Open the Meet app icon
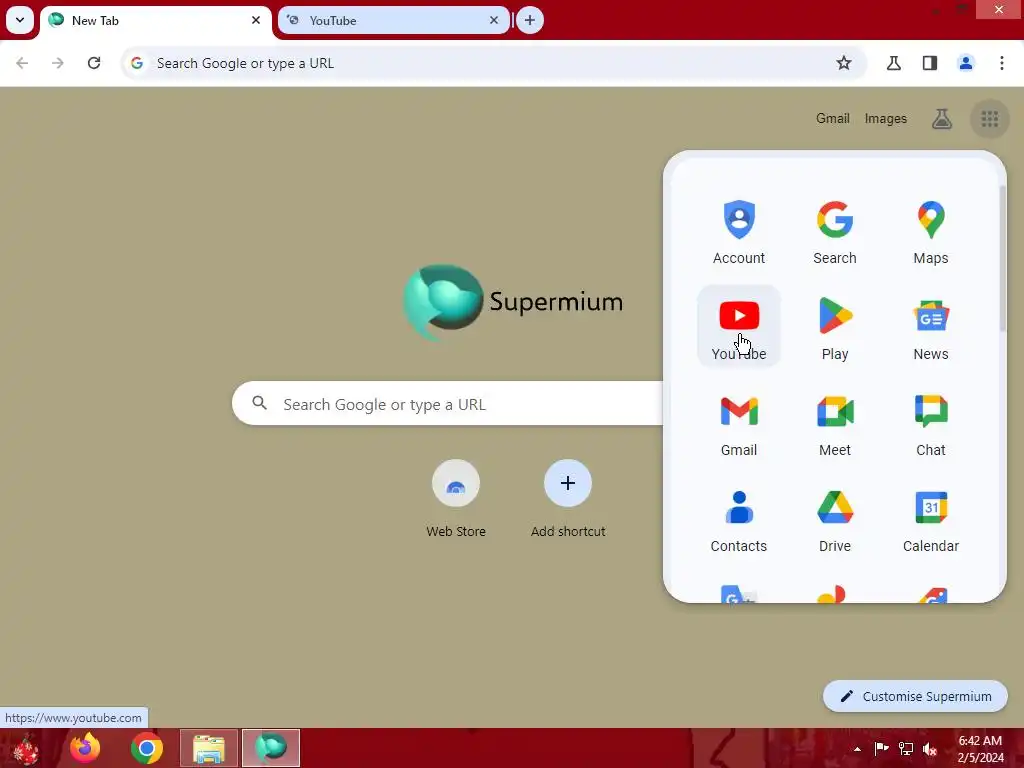This screenshot has width=1024, height=768. [x=835, y=423]
